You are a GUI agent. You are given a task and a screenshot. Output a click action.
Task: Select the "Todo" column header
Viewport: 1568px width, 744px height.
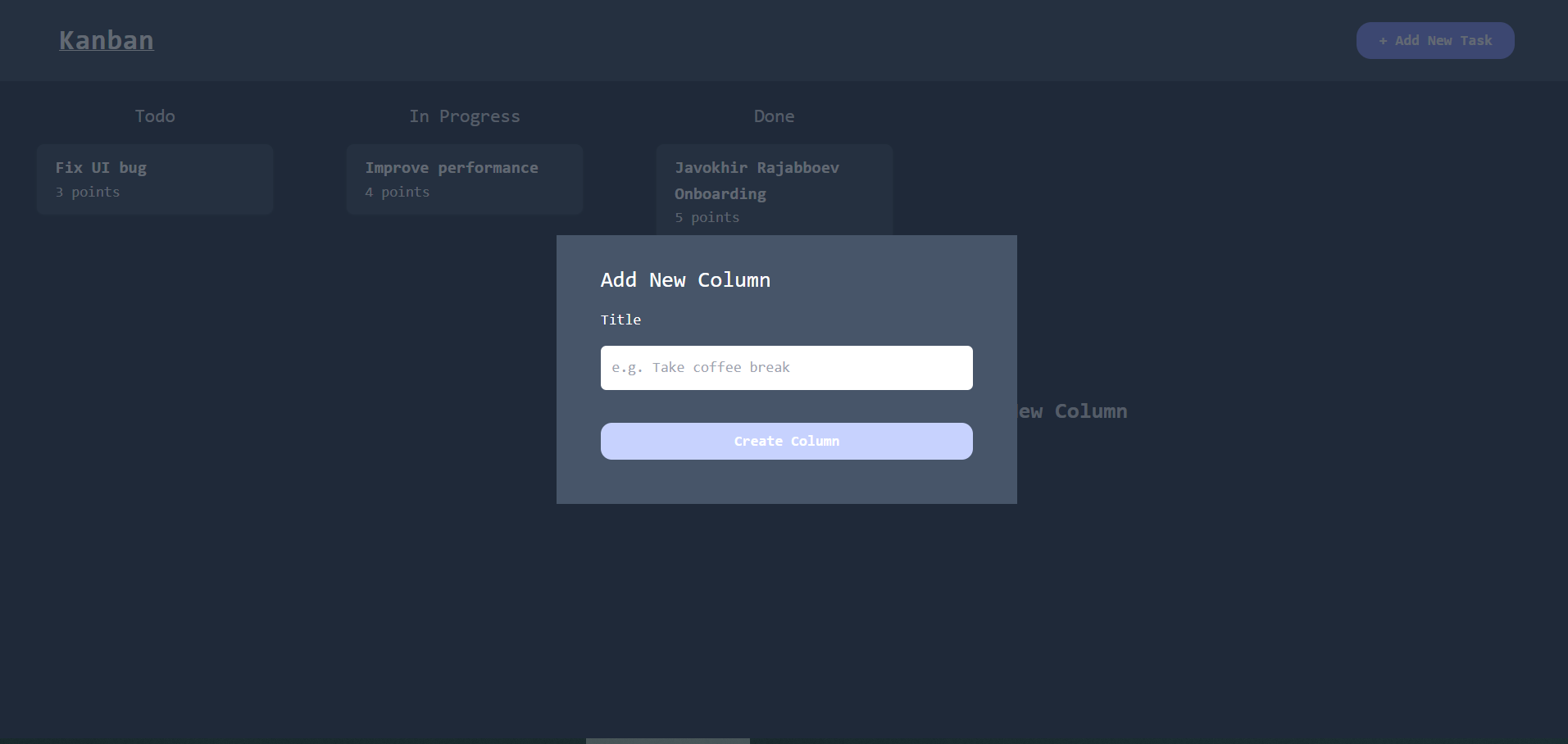click(x=154, y=116)
